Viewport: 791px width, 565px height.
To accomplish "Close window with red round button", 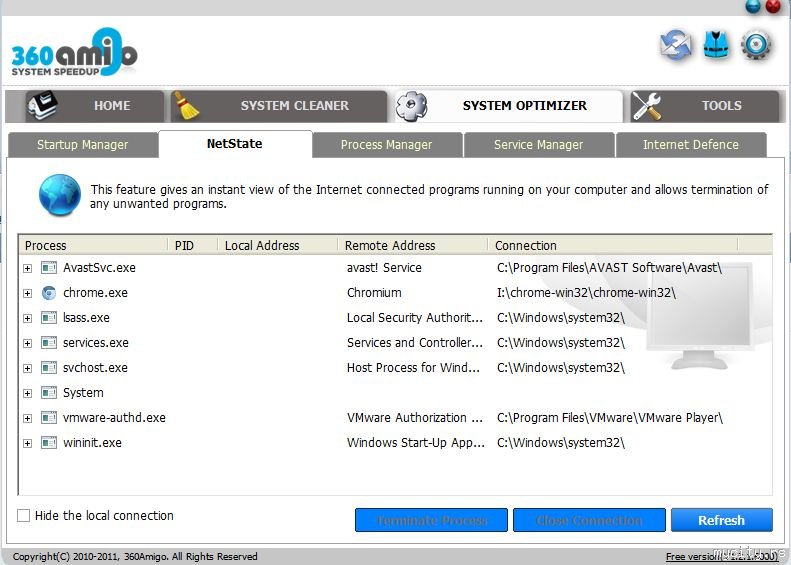I will pyautogui.click(x=773, y=6).
